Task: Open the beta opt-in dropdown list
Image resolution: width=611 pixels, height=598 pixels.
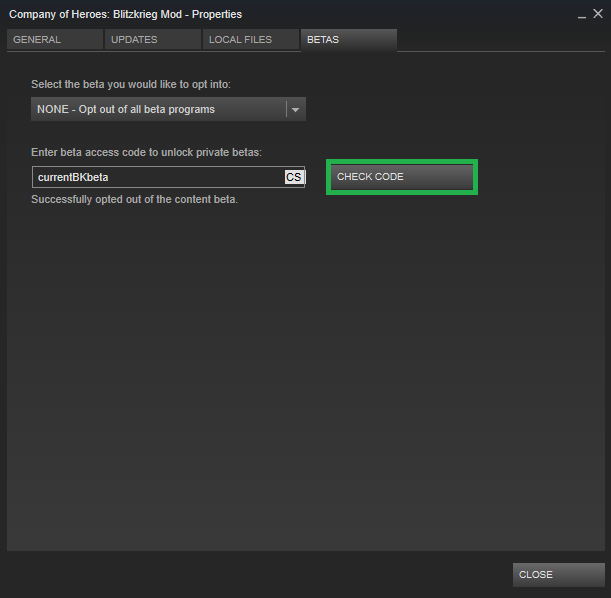Action: (x=168, y=109)
